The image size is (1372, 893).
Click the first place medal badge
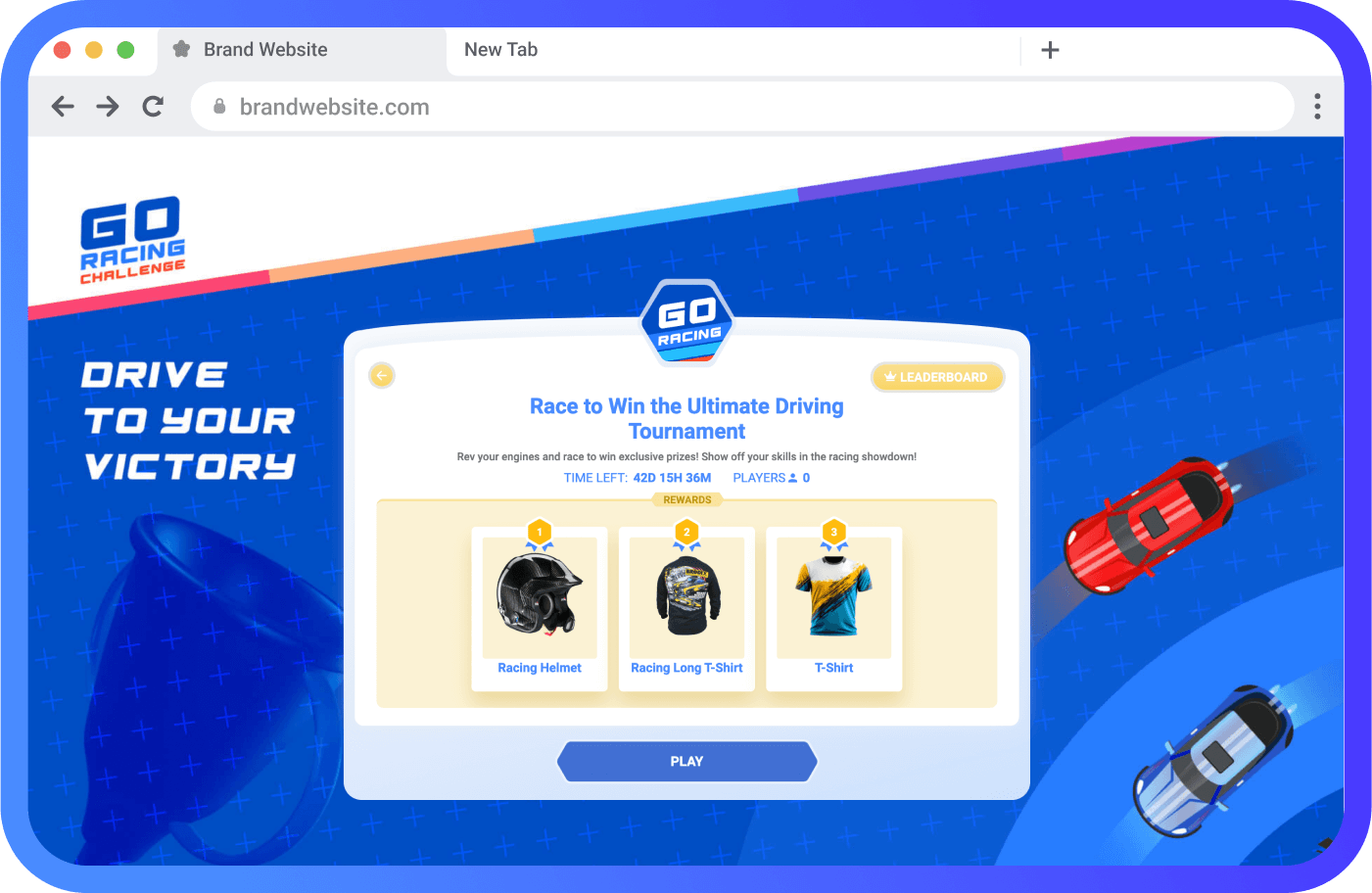tap(540, 534)
